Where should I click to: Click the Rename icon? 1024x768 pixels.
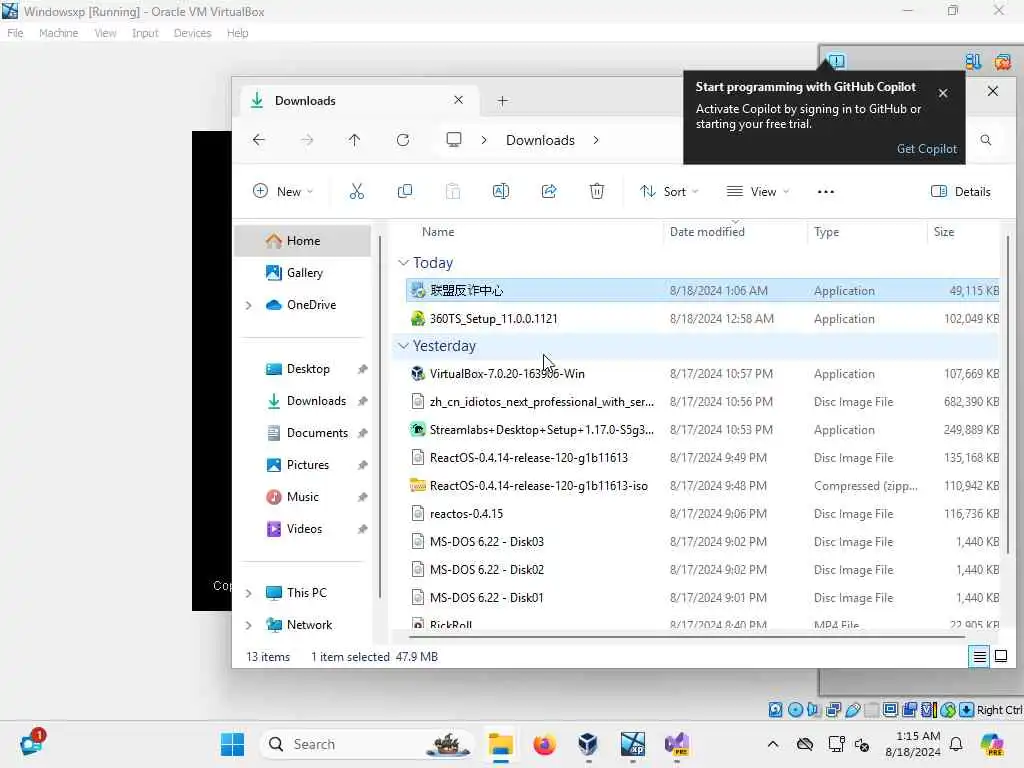(x=501, y=191)
